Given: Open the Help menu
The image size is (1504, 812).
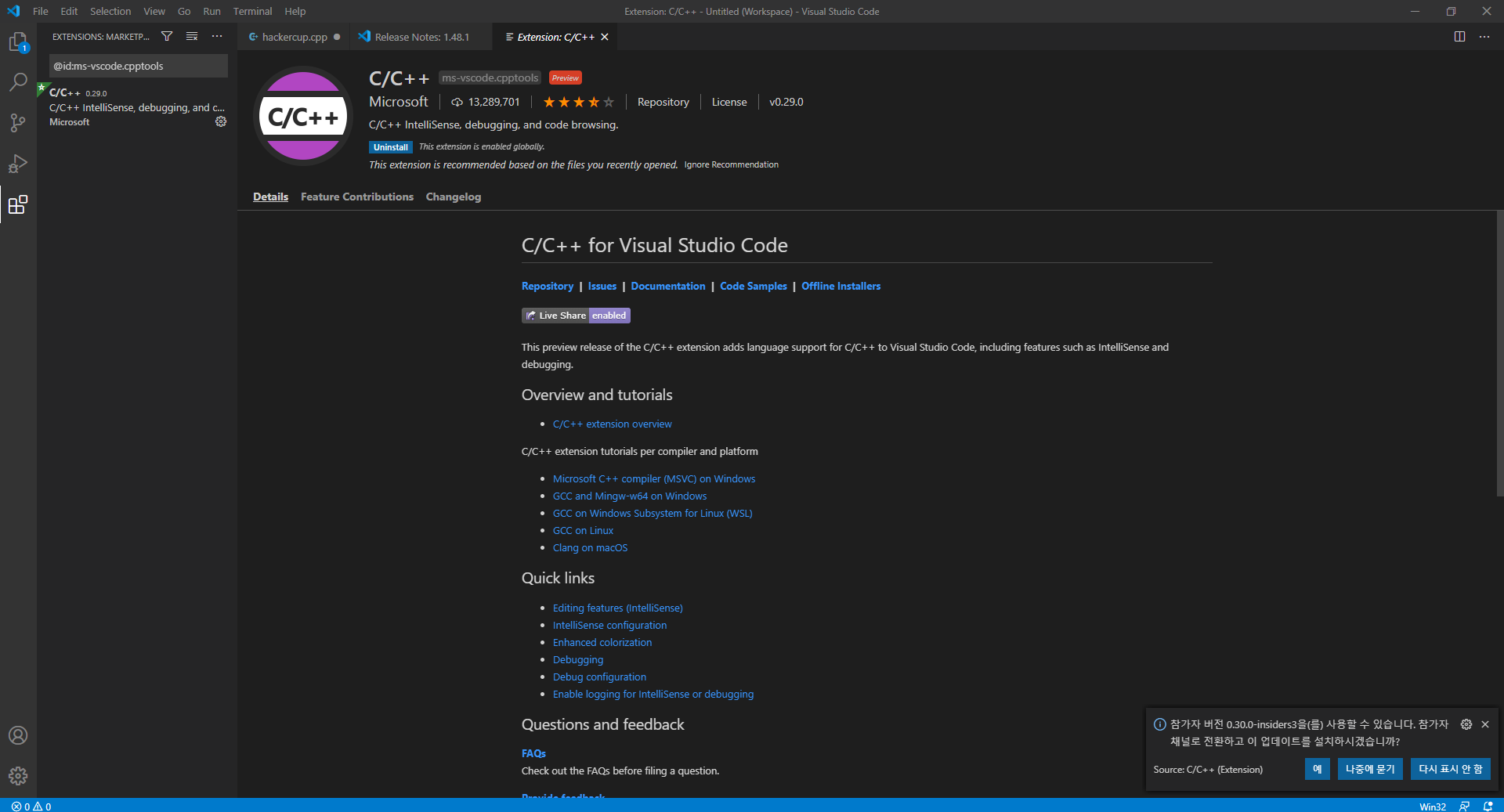Looking at the screenshot, I should click(x=295, y=11).
